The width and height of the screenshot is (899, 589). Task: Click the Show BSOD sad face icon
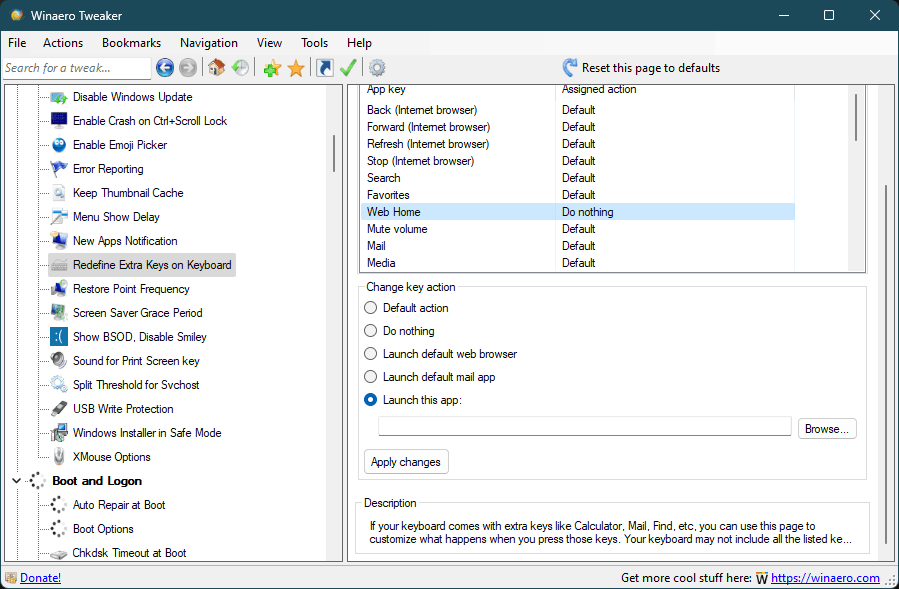coord(58,337)
